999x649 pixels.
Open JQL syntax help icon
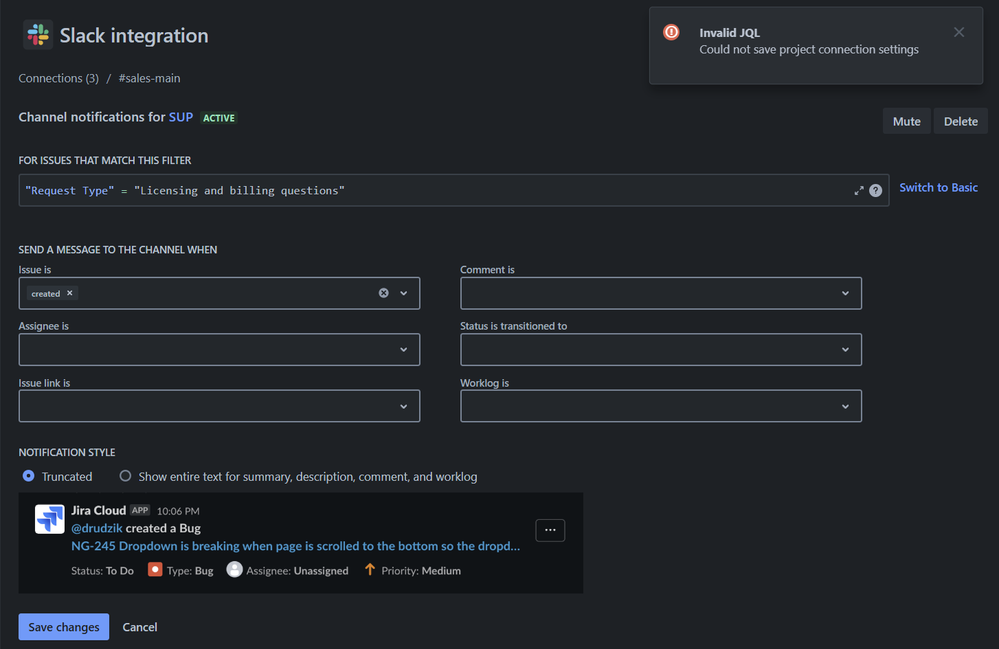(x=875, y=190)
